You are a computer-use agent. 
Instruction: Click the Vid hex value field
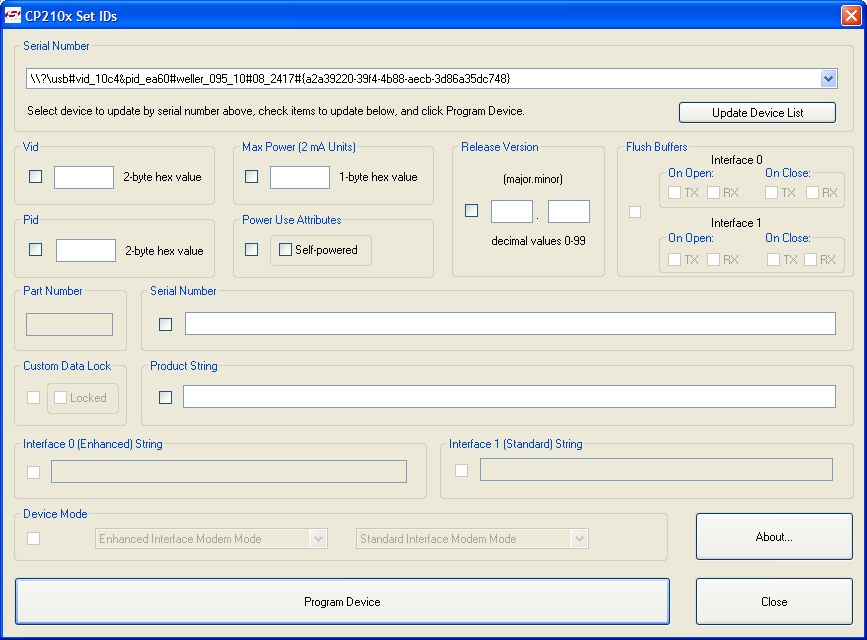point(84,178)
